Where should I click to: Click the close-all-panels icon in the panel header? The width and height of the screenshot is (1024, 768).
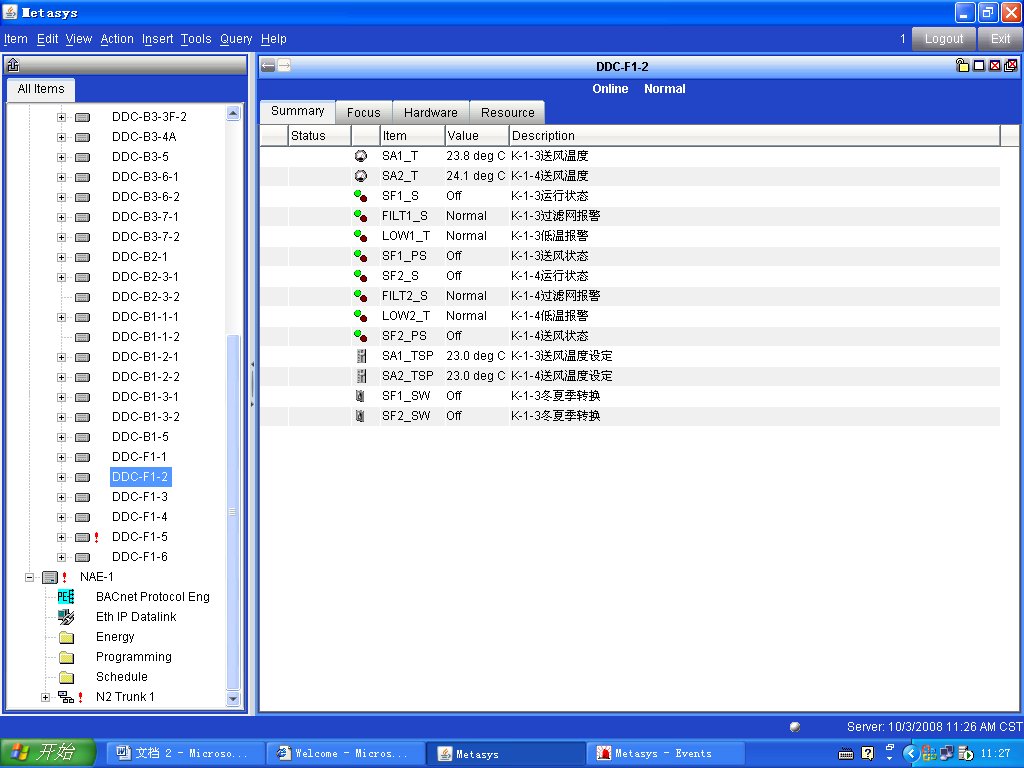point(1011,66)
